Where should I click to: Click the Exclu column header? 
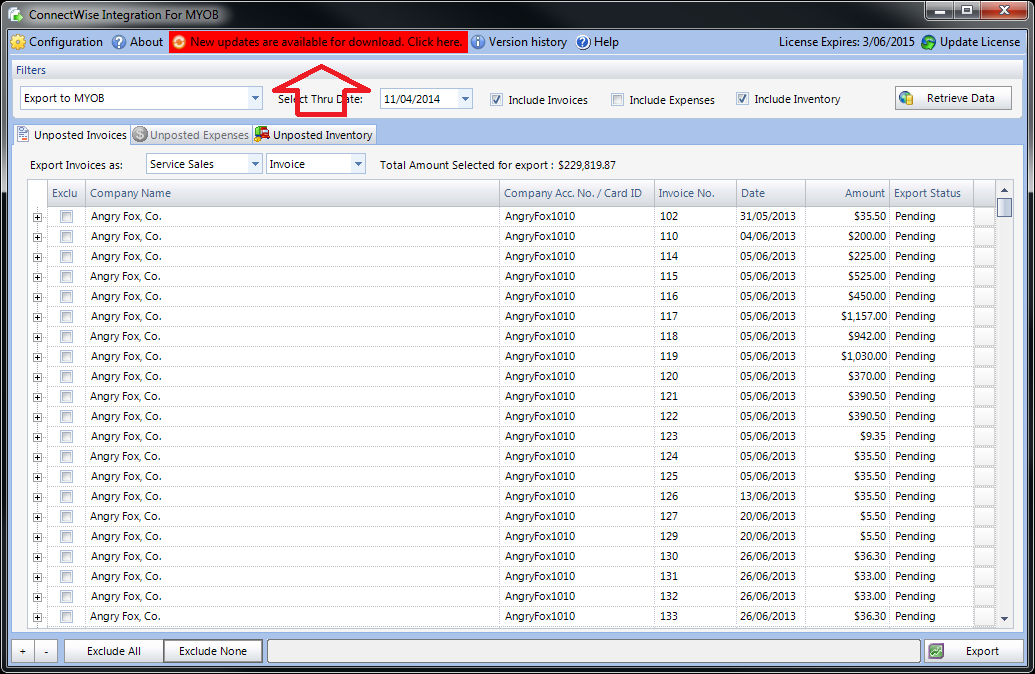pyautogui.click(x=65, y=193)
